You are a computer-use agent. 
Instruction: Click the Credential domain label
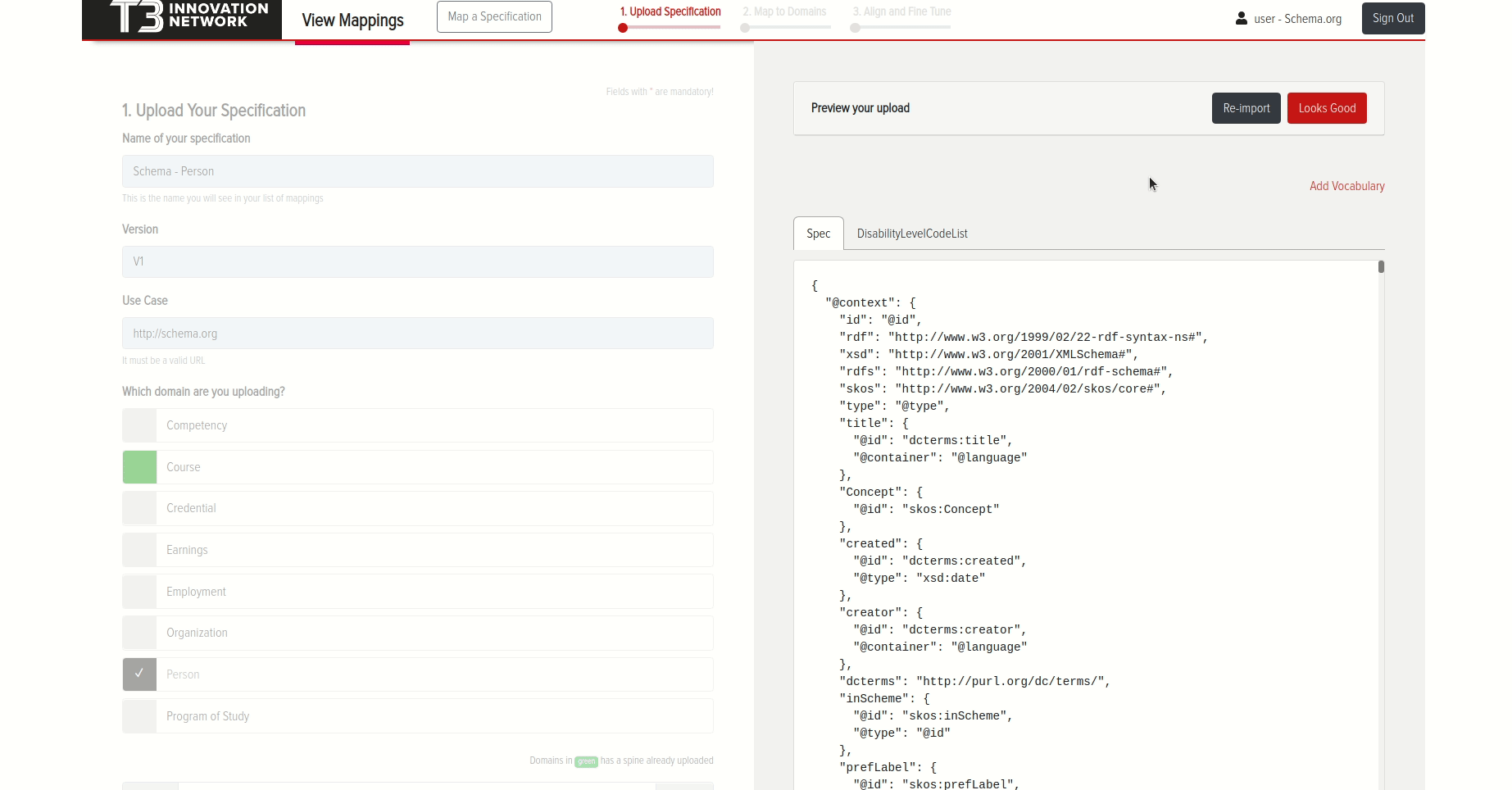(191, 508)
